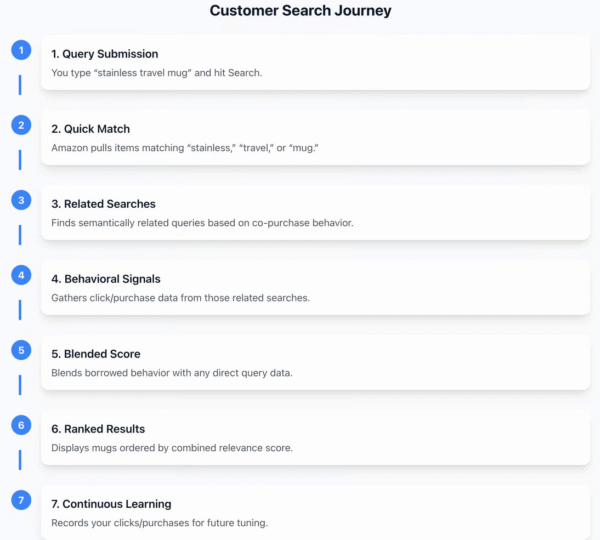The image size is (600, 540).
Task: Click the 'Blends borrowed behavior' description
Action: (172, 373)
